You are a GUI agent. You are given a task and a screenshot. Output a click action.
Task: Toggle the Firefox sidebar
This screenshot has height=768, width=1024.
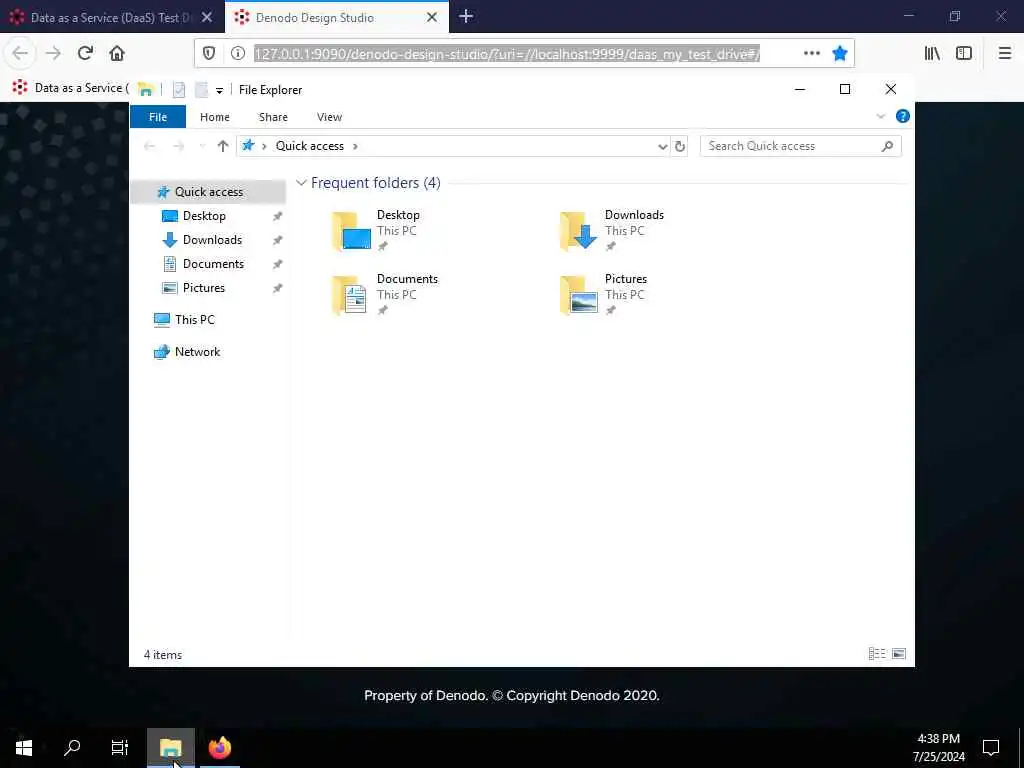tap(964, 54)
